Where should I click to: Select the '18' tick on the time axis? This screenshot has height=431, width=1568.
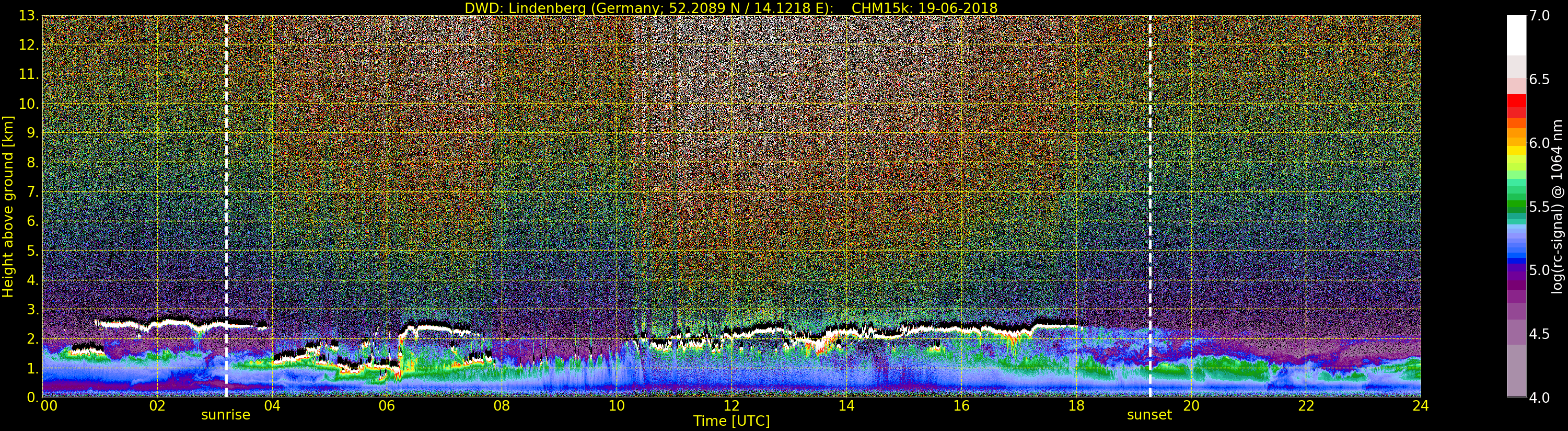(x=1076, y=406)
